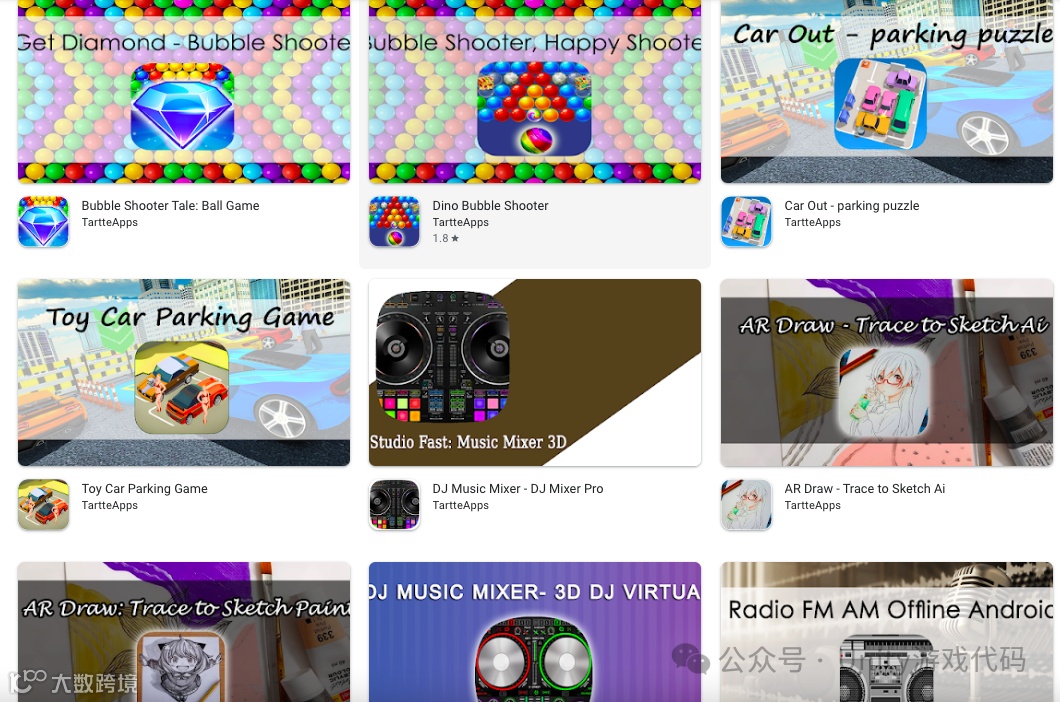Click TartteApps developer name under Car Out
The height and width of the screenshot is (702, 1060).
point(813,223)
